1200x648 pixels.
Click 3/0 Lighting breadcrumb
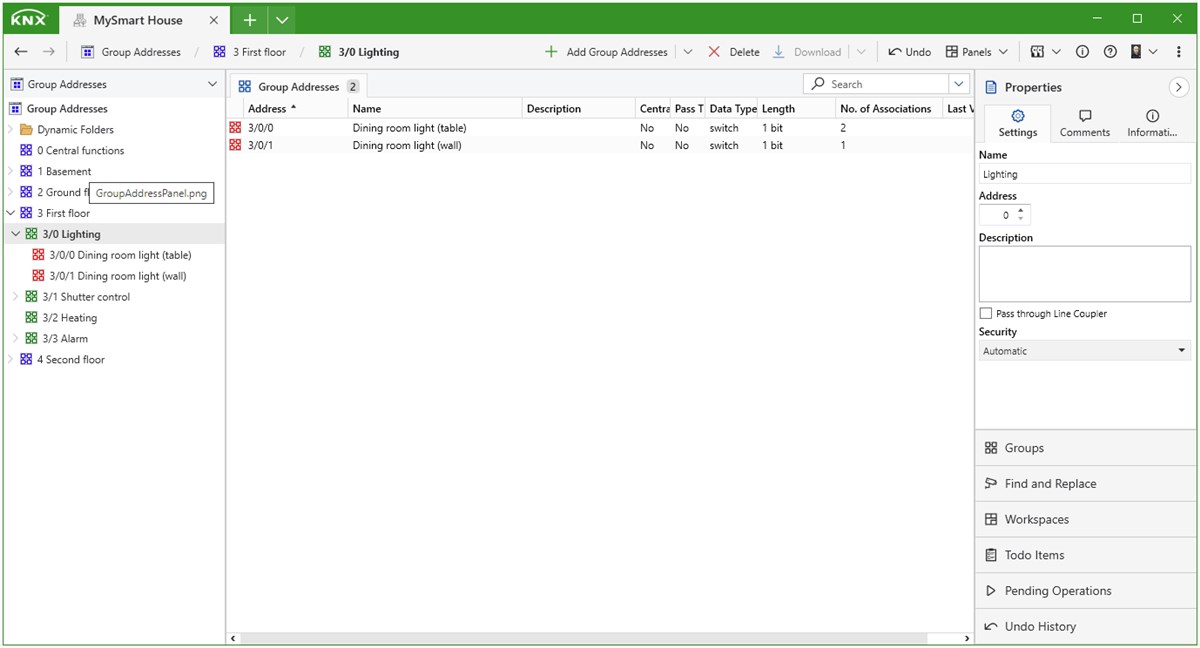[359, 52]
